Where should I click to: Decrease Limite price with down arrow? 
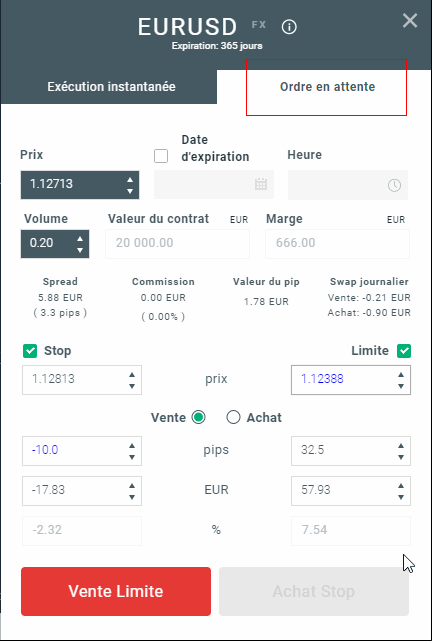(401, 385)
